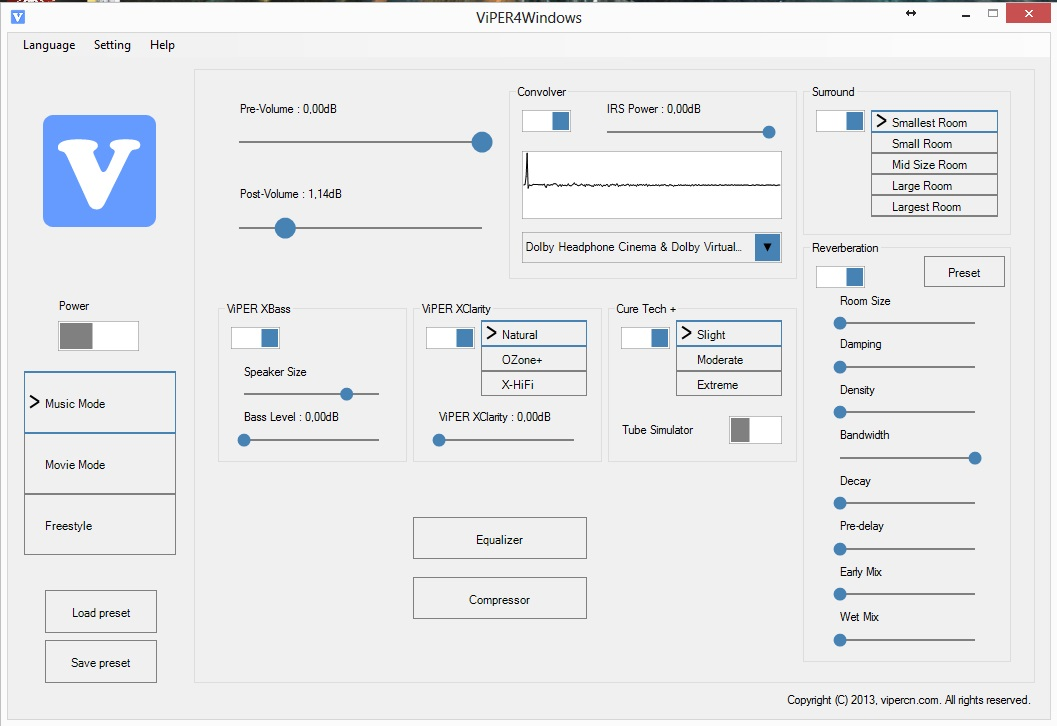Click the Bandwidth slider handle

(975, 458)
